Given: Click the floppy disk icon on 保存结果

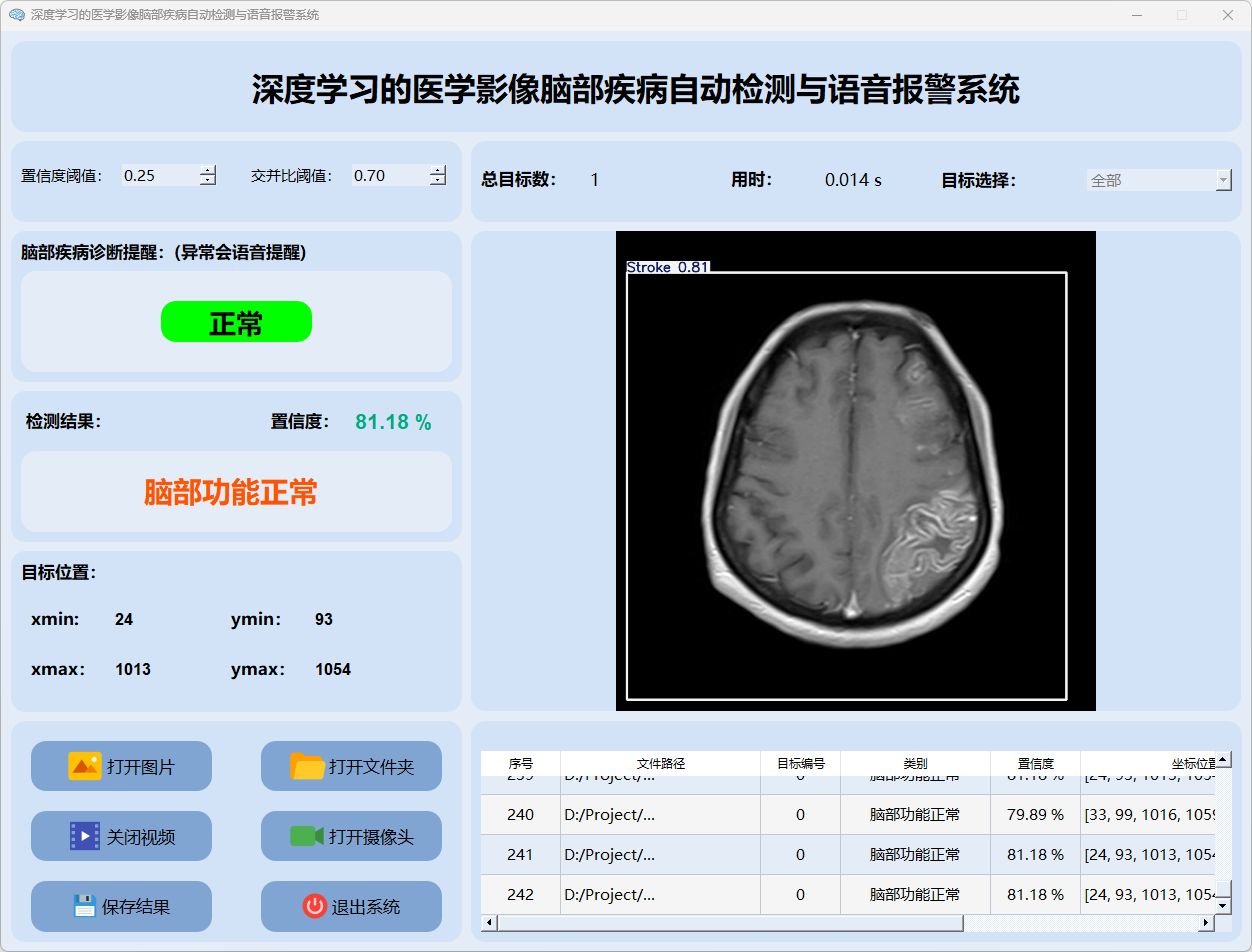Looking at the screenshot, I should [85, 906].
